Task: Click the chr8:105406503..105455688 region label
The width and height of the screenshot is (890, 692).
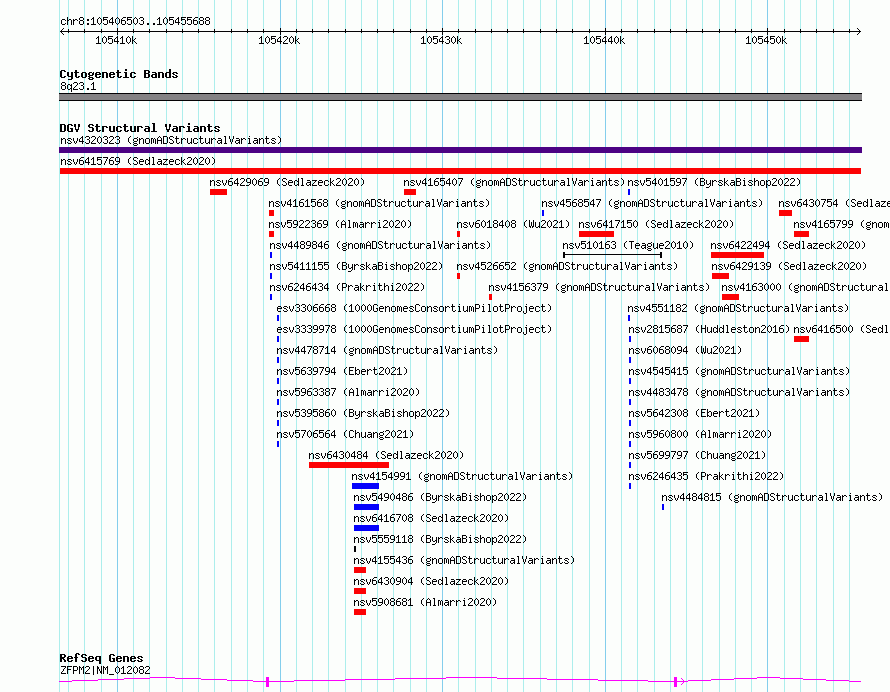Action: click(135, 21)
